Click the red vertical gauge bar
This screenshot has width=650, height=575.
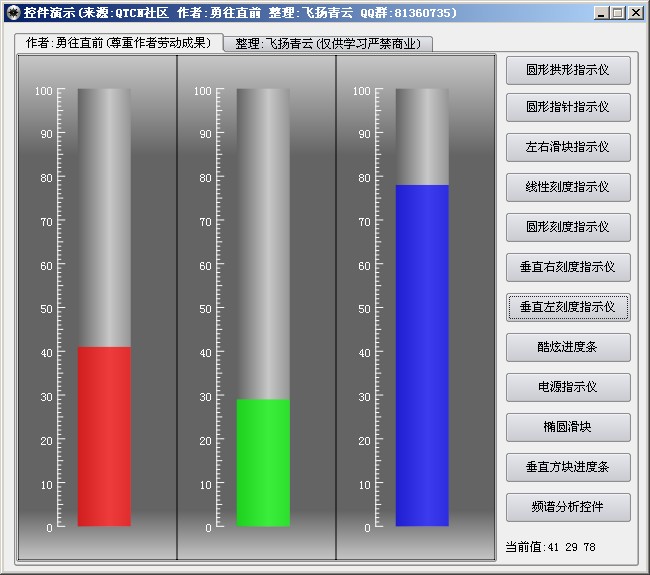(104, 437)
